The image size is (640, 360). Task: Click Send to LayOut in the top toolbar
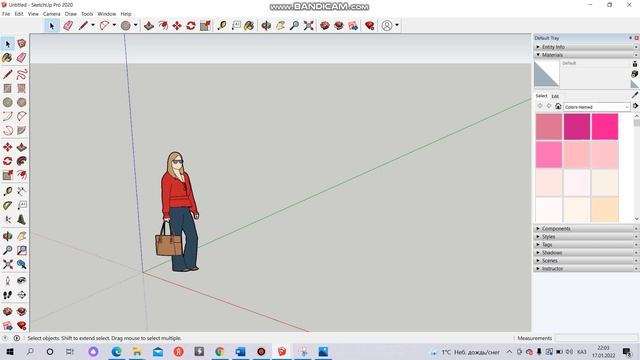click(353, 26)
